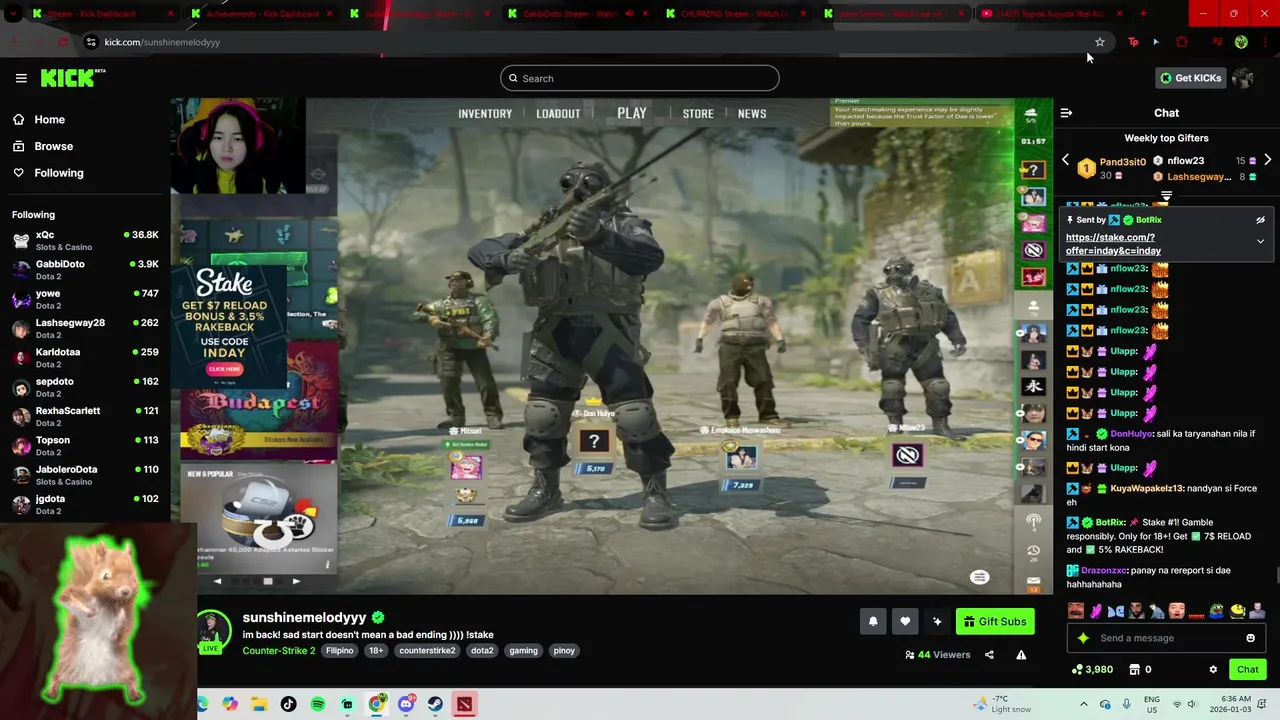Open the emoji picker in chat
1280x720 pixels.
1250,638
